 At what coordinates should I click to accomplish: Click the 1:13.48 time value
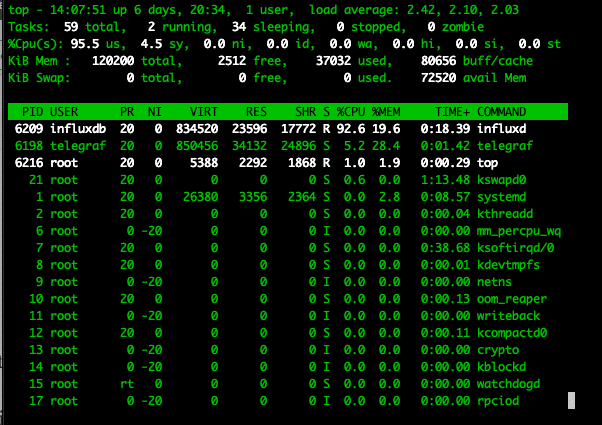coord(445,180)
